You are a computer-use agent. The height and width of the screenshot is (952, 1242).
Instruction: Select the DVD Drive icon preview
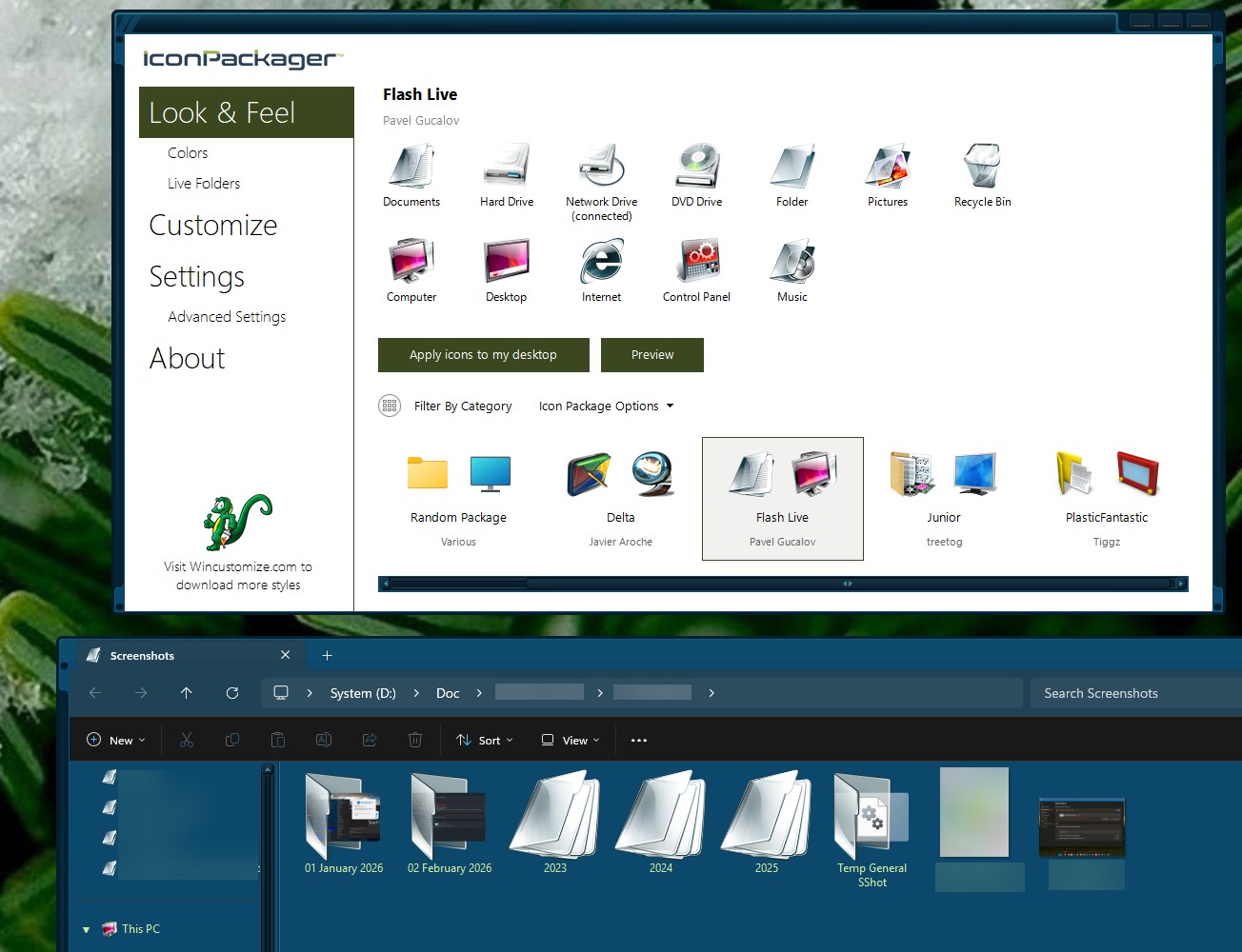point(696,168)
